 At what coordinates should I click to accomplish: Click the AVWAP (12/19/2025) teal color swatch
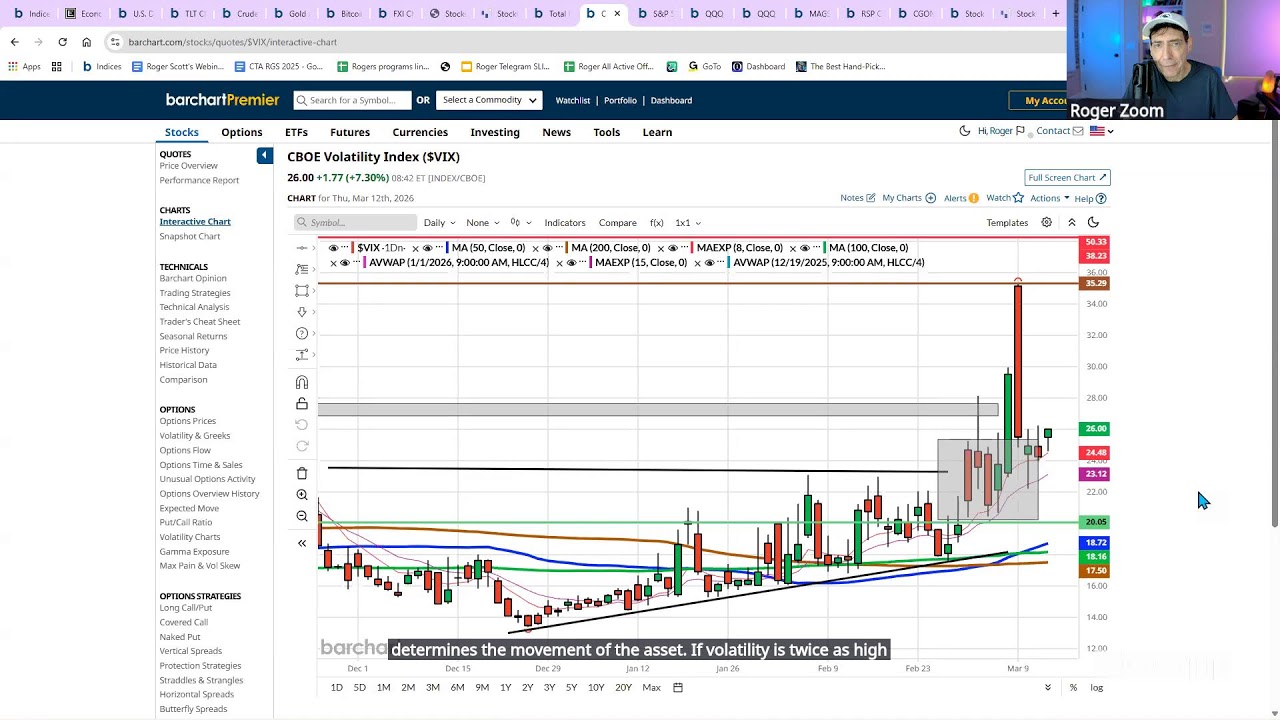(728, 263)
